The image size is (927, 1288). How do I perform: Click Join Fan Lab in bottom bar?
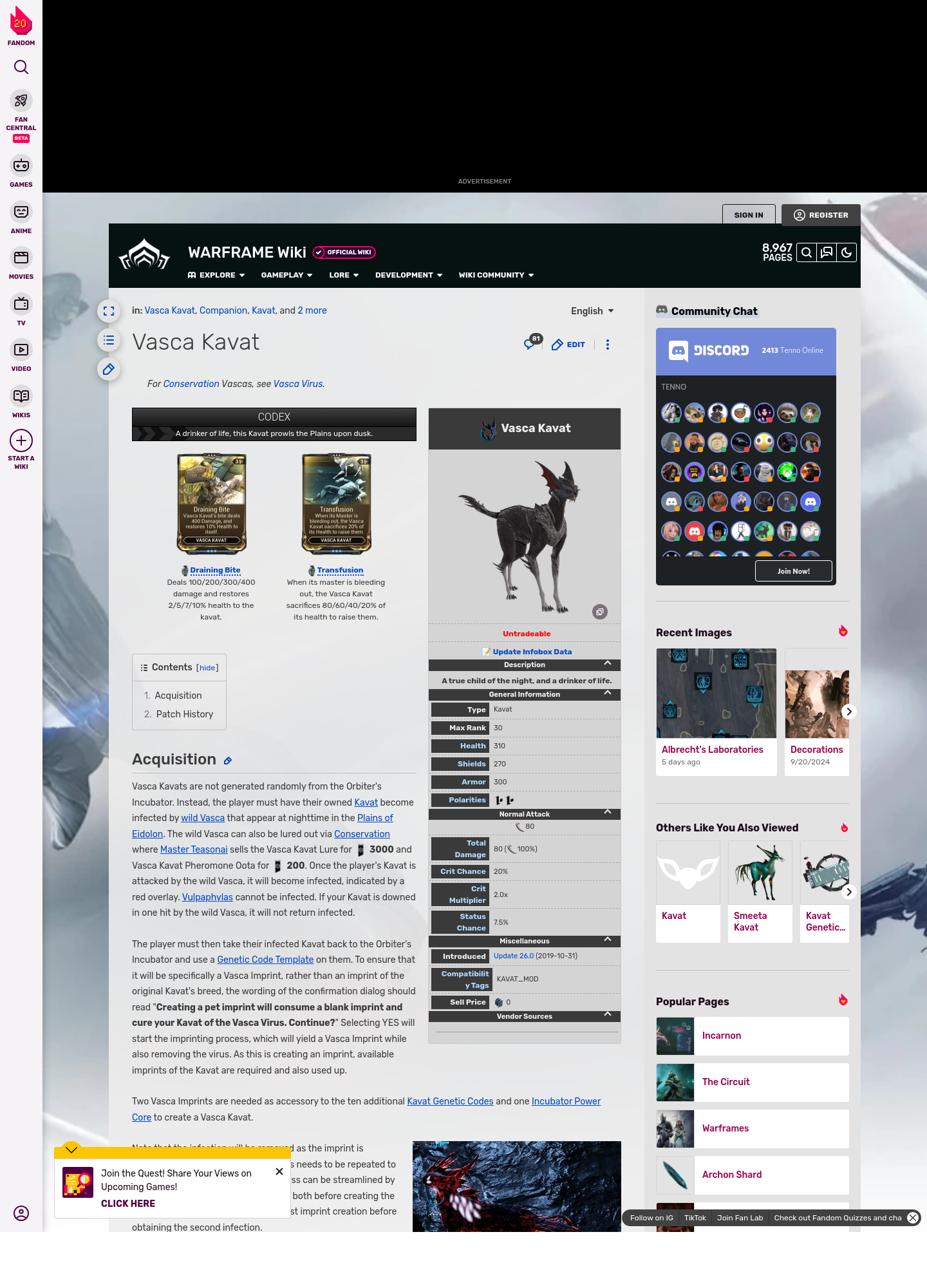pos(740,1218)
